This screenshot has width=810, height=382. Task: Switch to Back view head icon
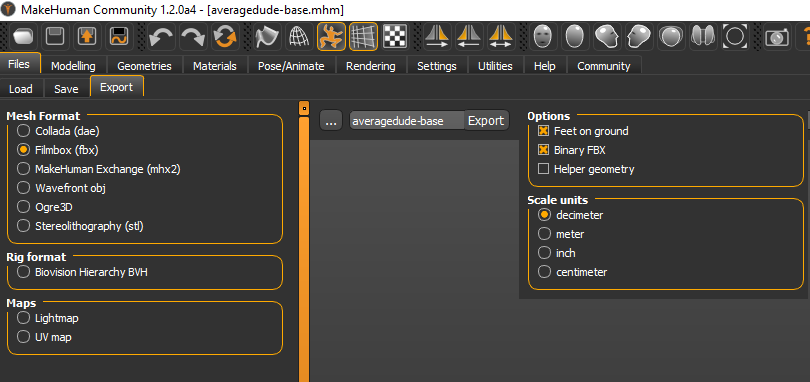tap(575, 37)
